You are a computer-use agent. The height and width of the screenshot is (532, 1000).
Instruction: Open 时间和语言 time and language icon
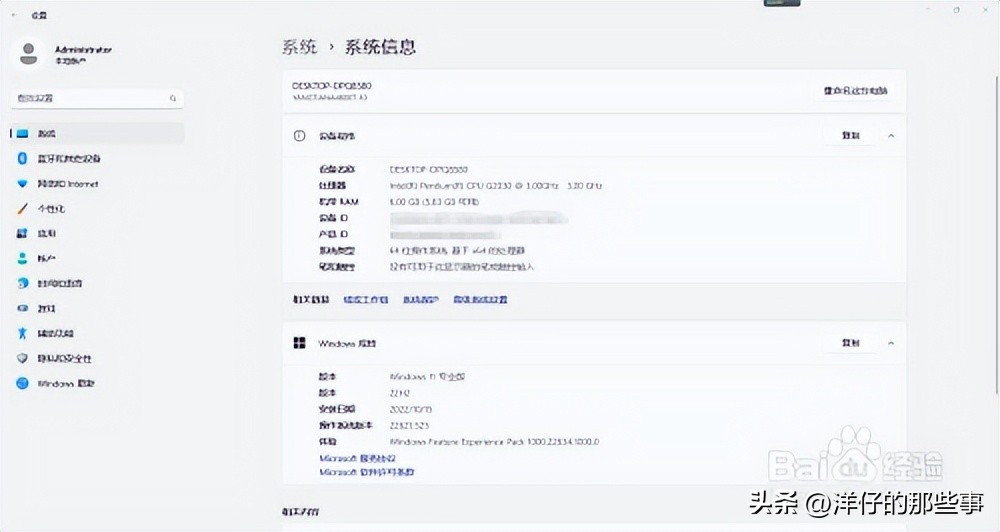pyautogui.click(x=22, y=283)
